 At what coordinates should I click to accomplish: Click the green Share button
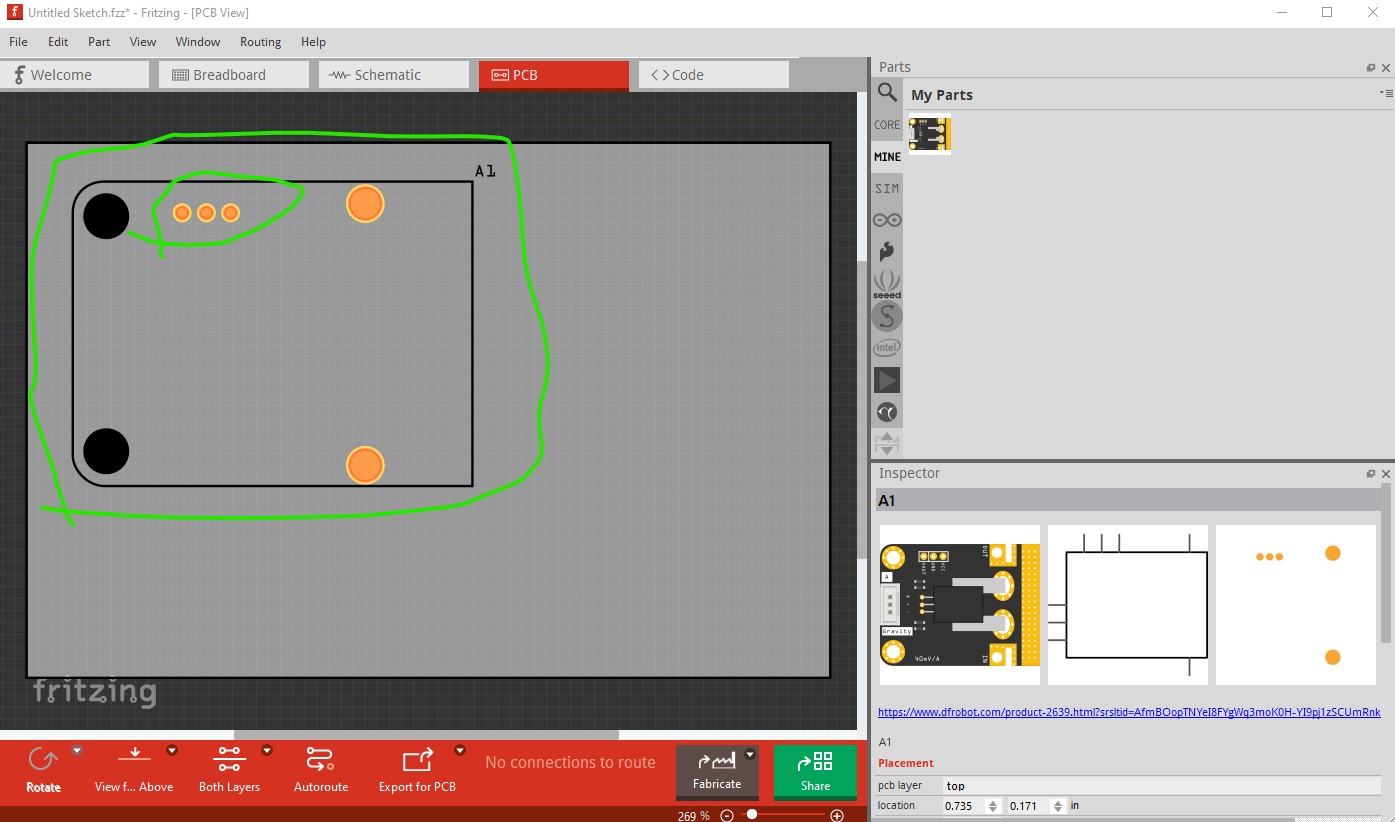point(815,772)
